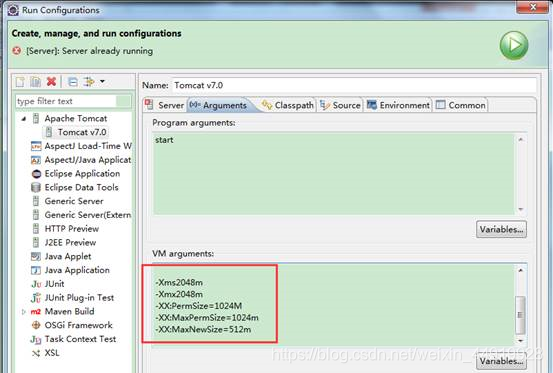Select Generic Server entry

[x=74, y=201]
